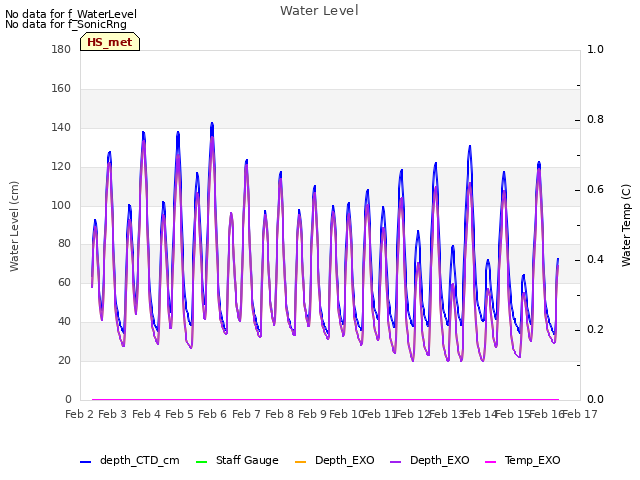This screenshot has width=640, height=480.
Task: Toggle the Staff Gauge legend label
Action: [x=247, y=461]
